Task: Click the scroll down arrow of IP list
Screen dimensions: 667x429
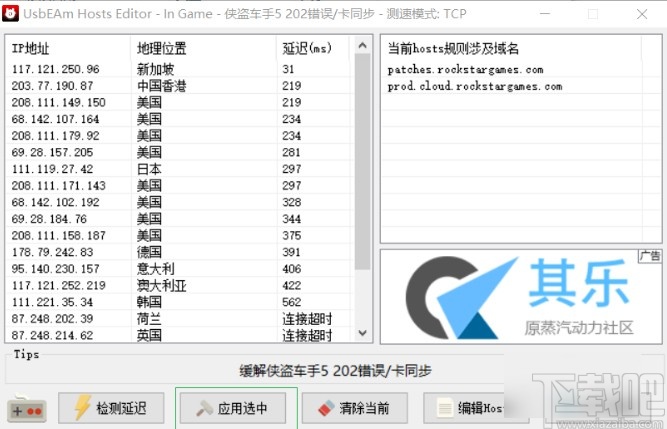Action: pyautogui.click(x=362, y=332)
